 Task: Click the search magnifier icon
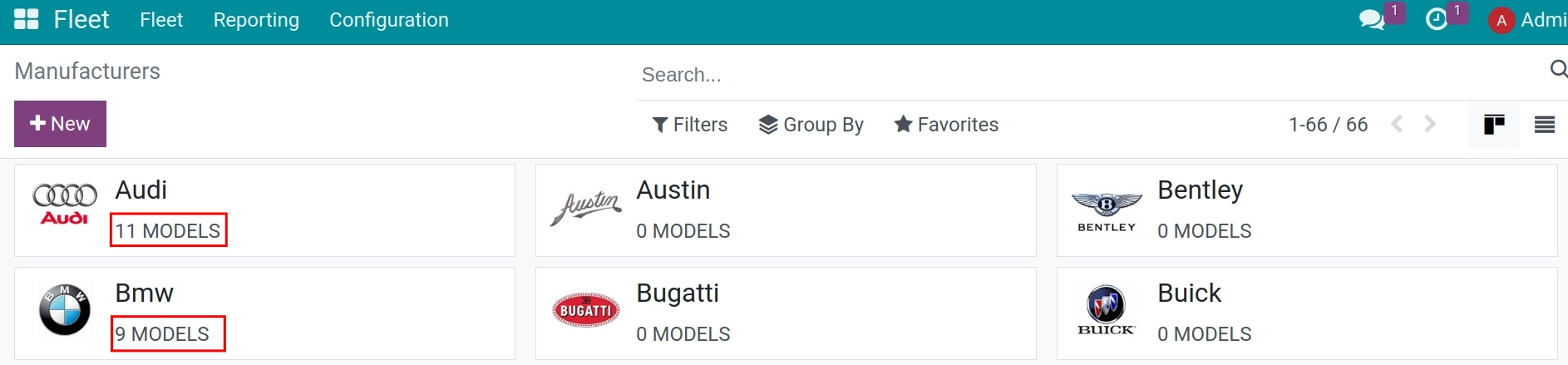[1559, 69]
